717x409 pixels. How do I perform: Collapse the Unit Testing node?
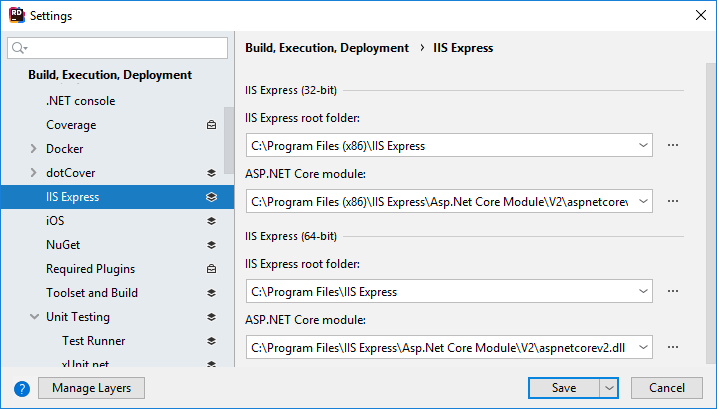(35, 317)
